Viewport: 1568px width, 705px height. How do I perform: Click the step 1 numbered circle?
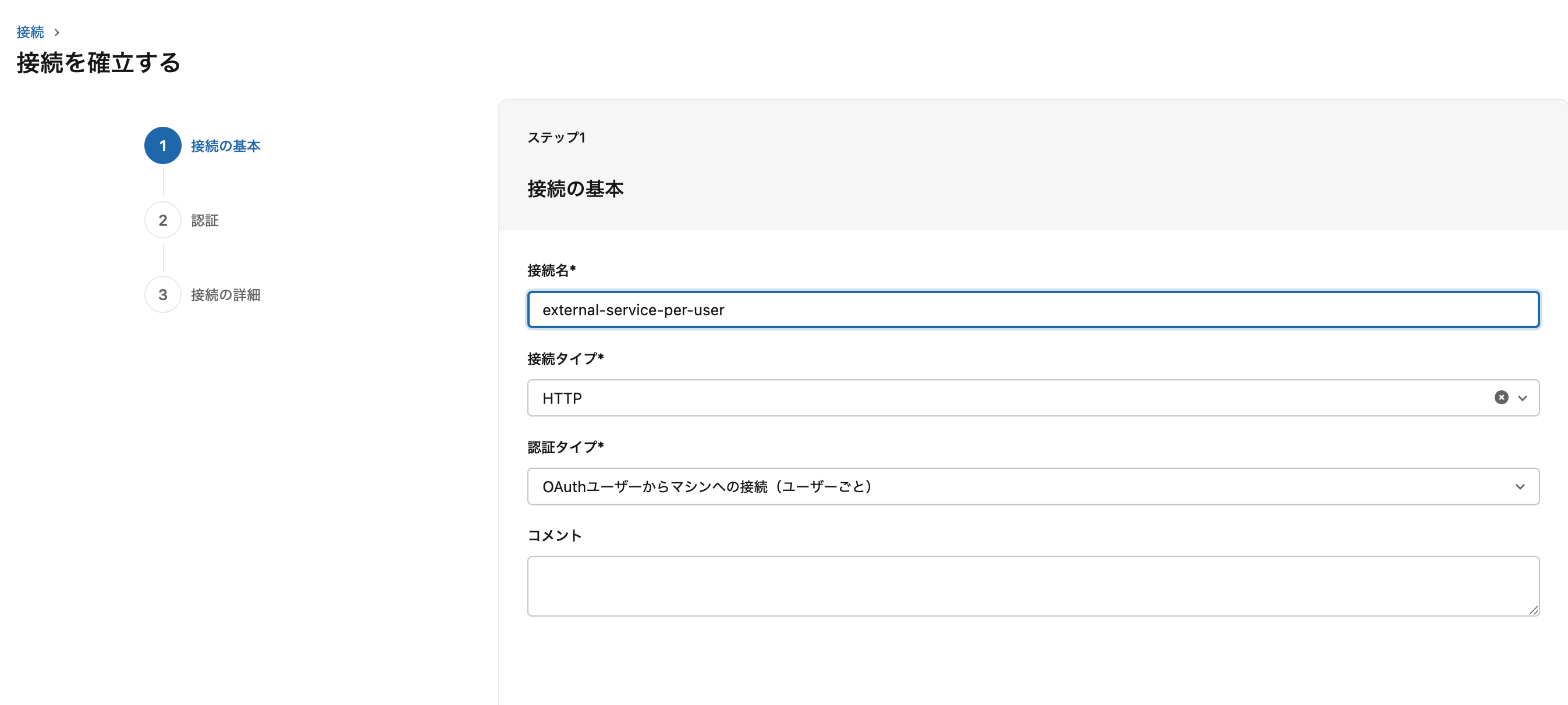click(162, 146)
